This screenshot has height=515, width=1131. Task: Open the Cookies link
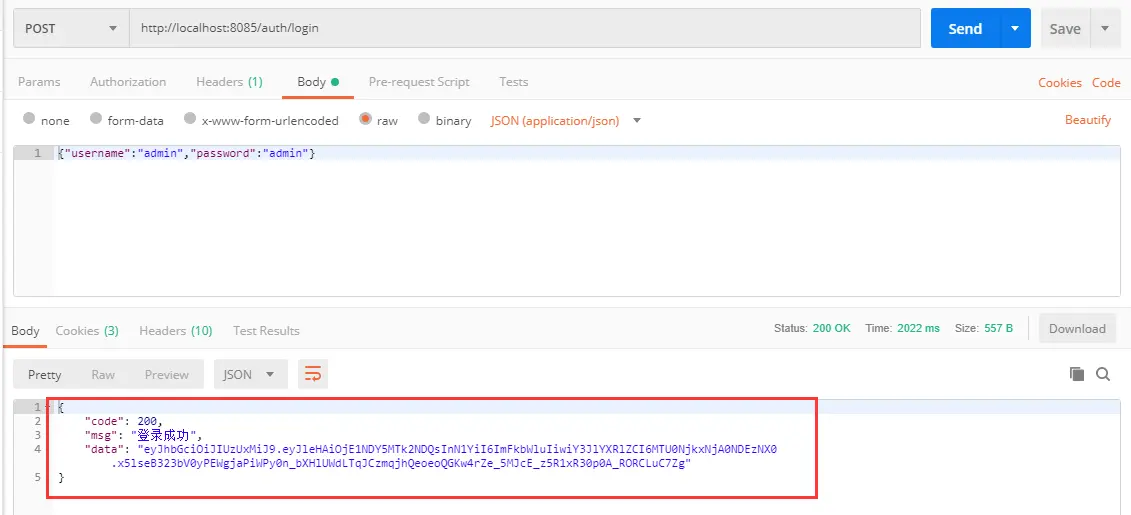[1060, 82]
